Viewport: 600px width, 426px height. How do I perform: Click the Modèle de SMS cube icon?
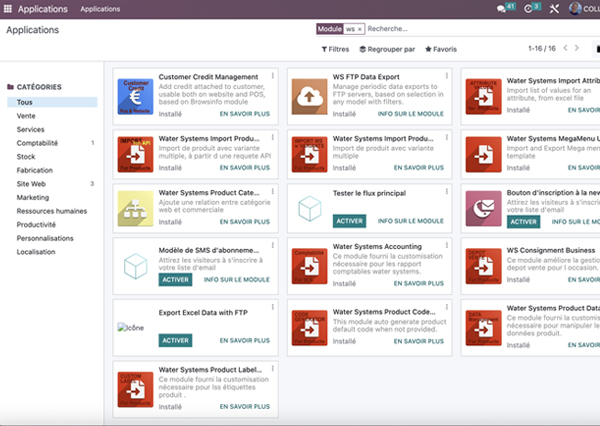point(135,266)
